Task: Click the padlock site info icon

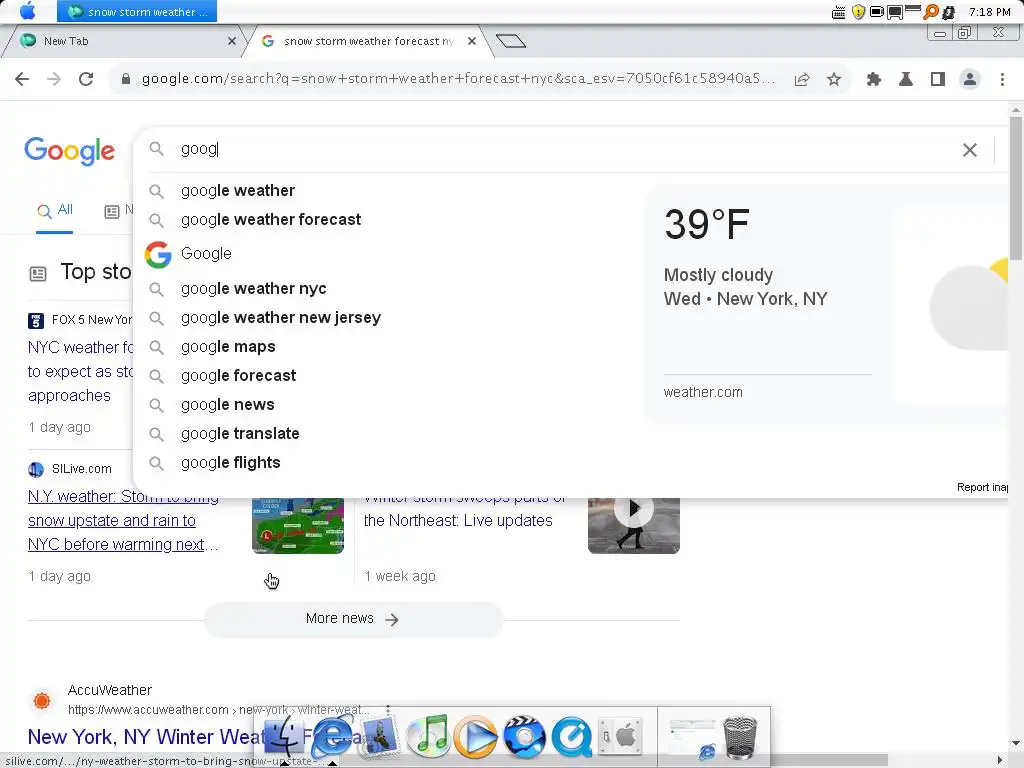Action: tap(126, 79)
